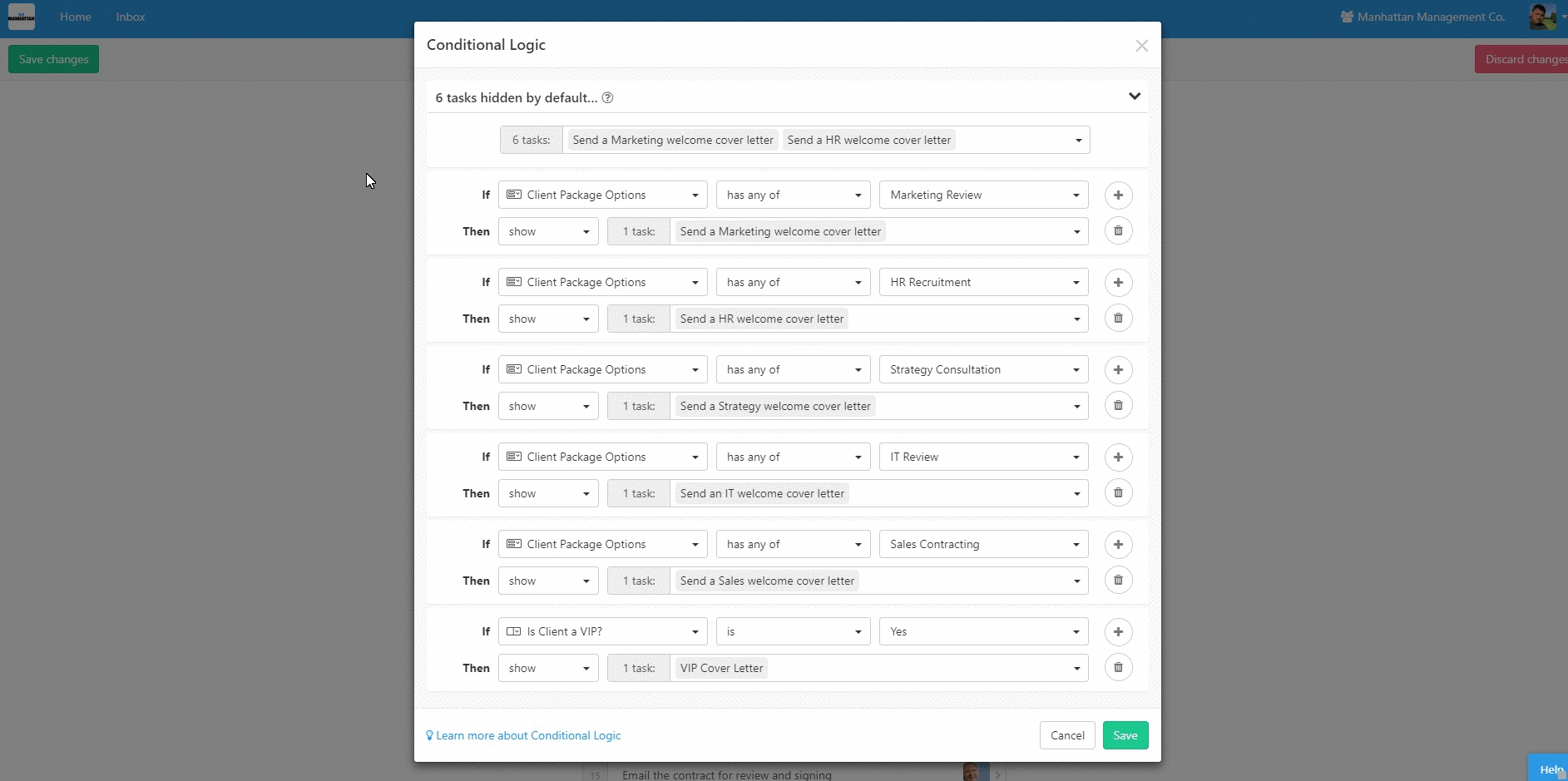The height and width of the screenshot is (781, 1568).
Task: Open help tooltip beside hidden tasks heading
Action: (x=607, y=98)
